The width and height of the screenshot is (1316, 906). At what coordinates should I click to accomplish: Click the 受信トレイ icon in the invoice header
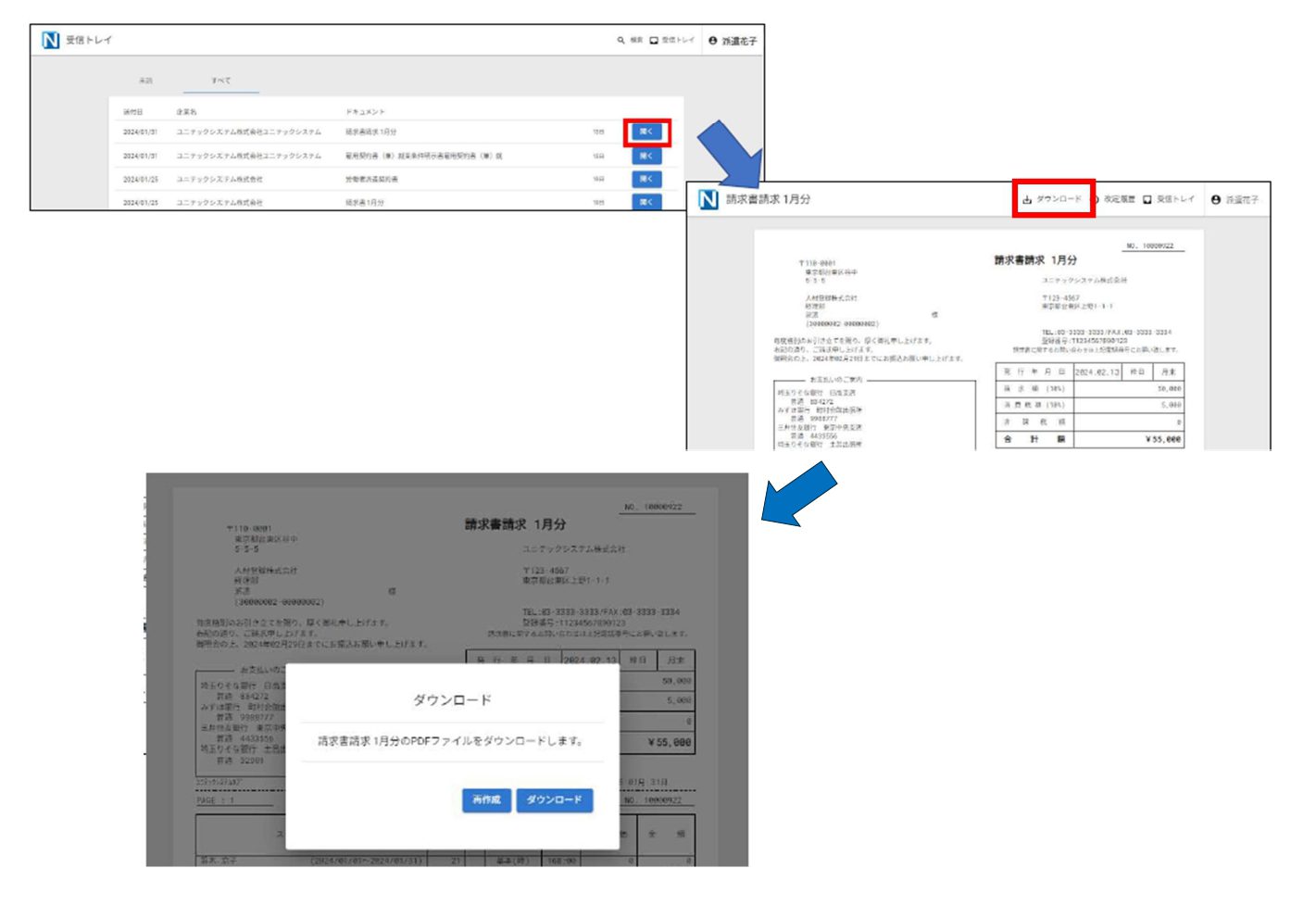1147,199
